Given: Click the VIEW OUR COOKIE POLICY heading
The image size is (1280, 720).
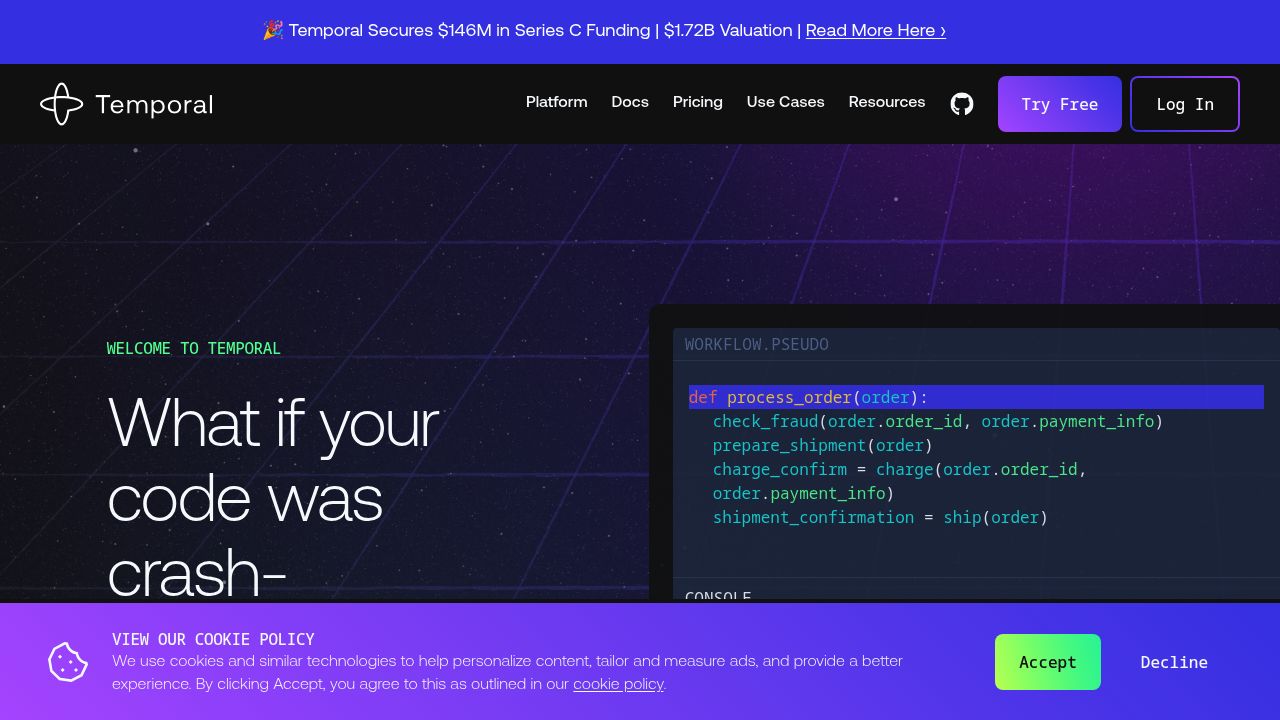Looking at the screenshot, I should coord(213,639).
